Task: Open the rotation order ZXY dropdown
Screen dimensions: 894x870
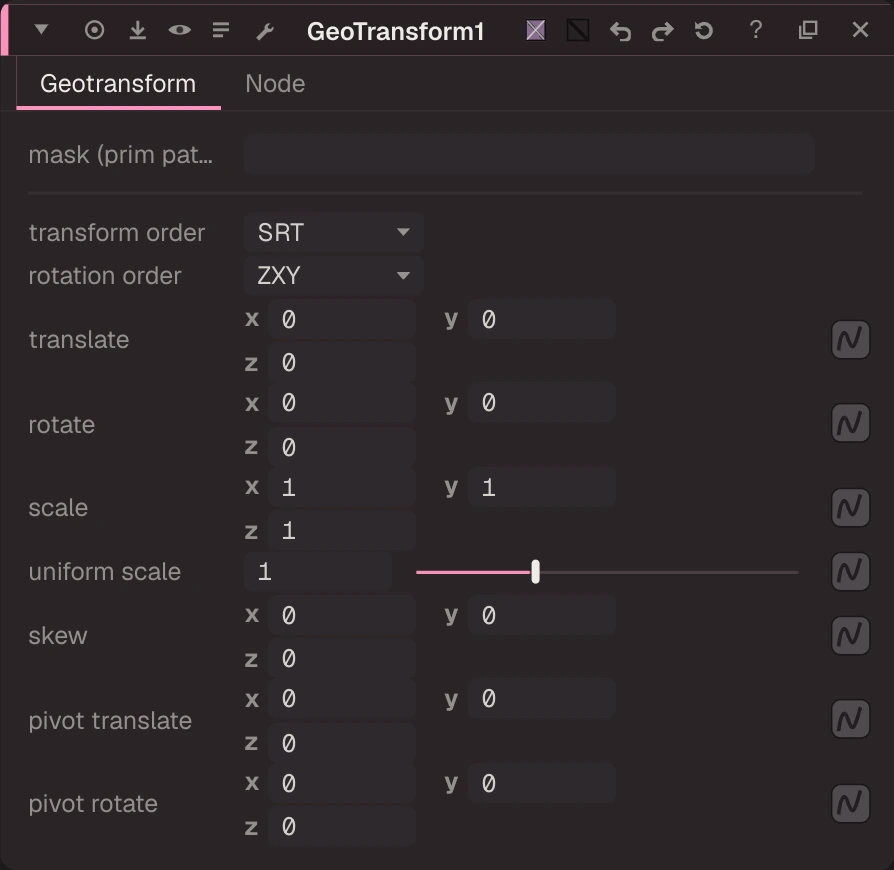Action: (334, 275)
